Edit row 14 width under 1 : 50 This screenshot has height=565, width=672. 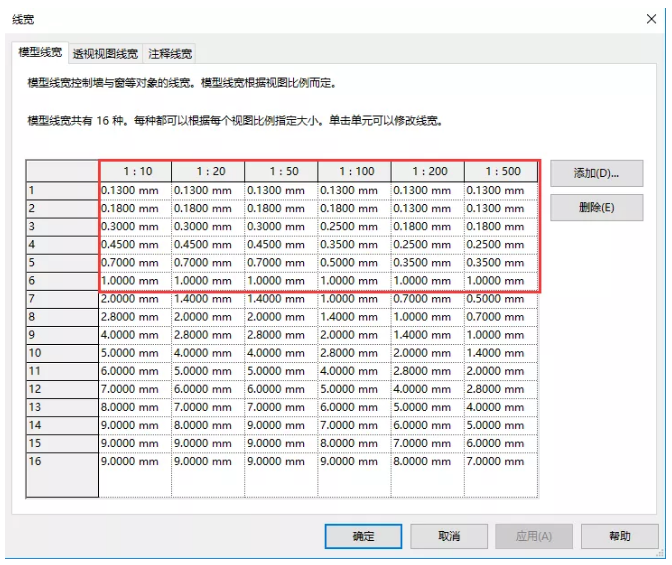(281, 425)
